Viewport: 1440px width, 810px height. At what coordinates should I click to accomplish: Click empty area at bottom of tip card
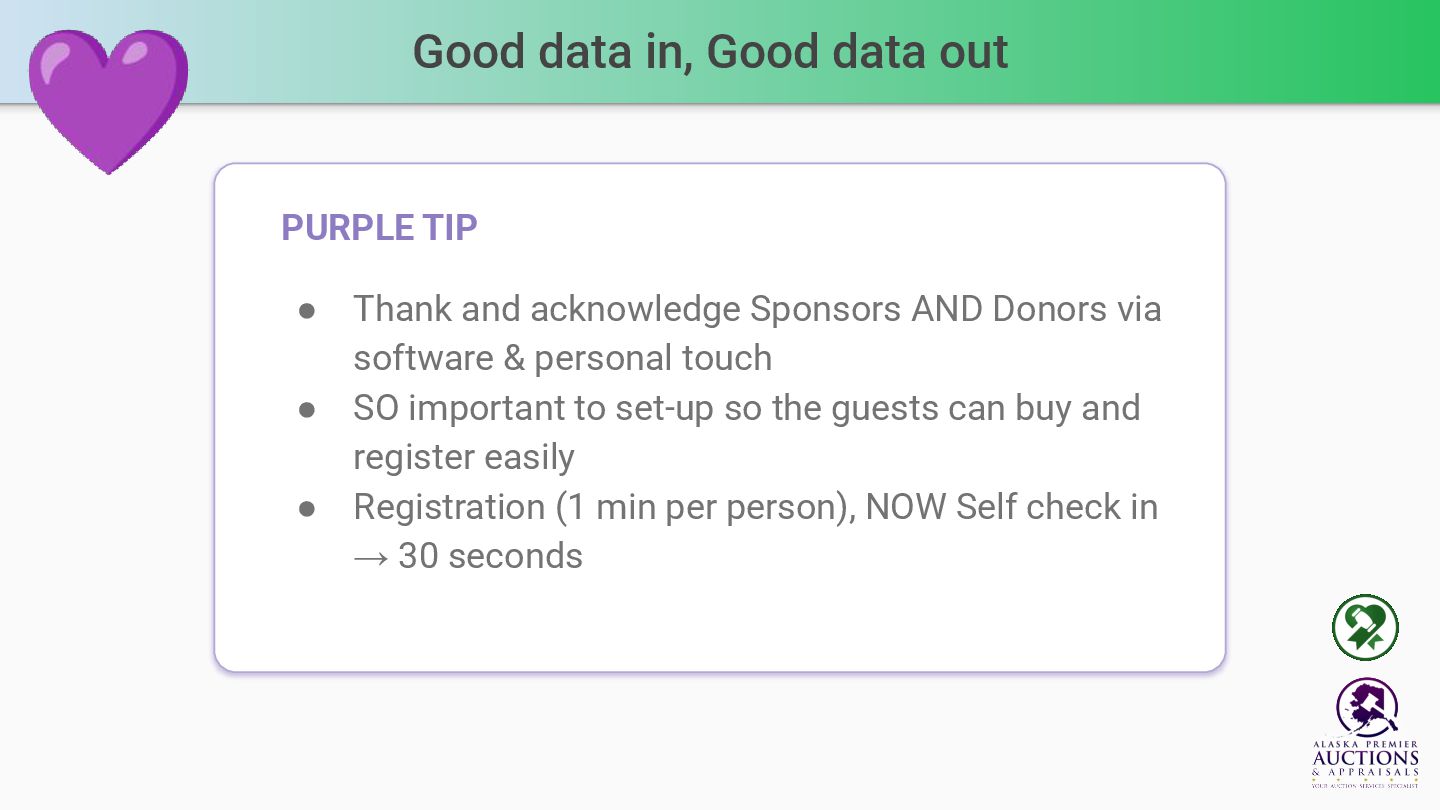click(720, 625)
